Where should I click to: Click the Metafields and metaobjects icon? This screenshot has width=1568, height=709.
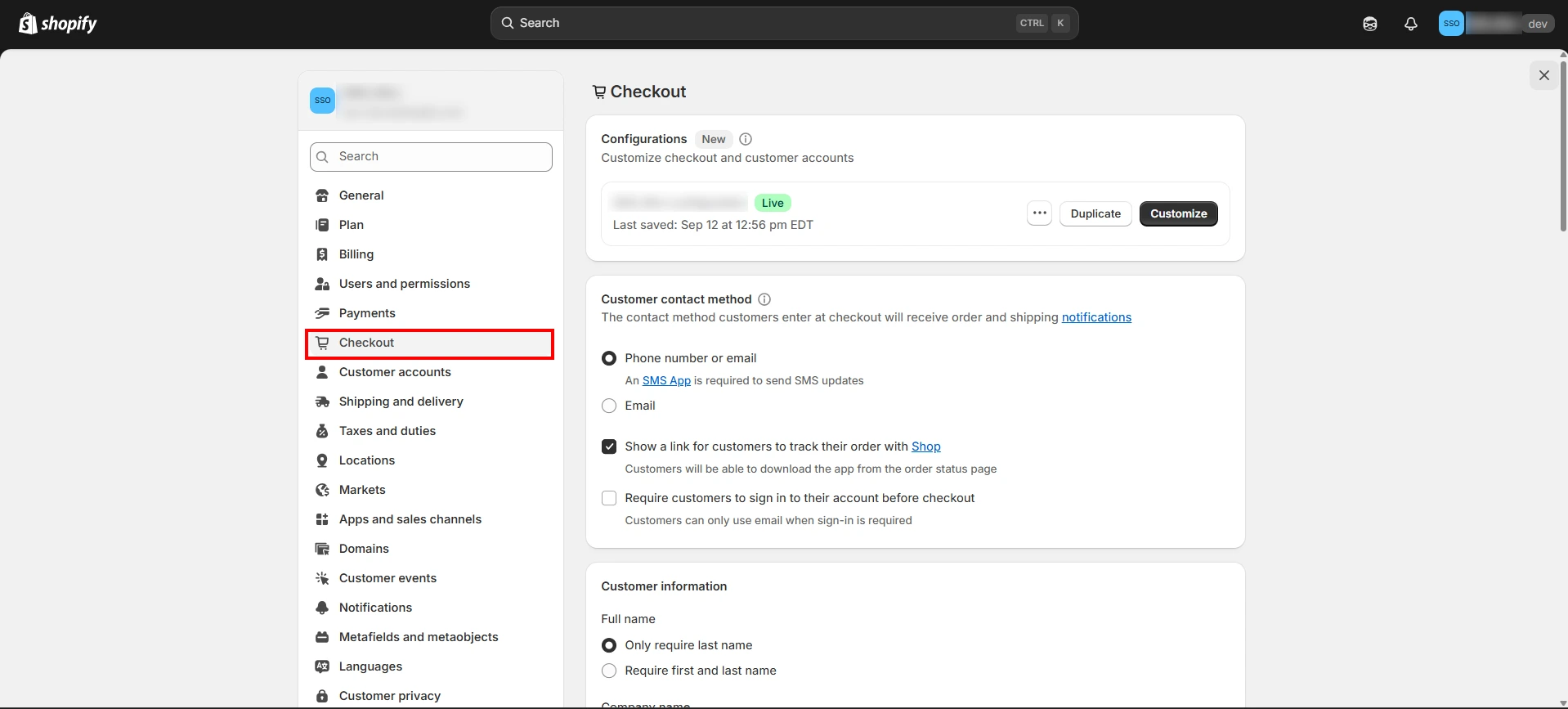(x=322, y=637)
